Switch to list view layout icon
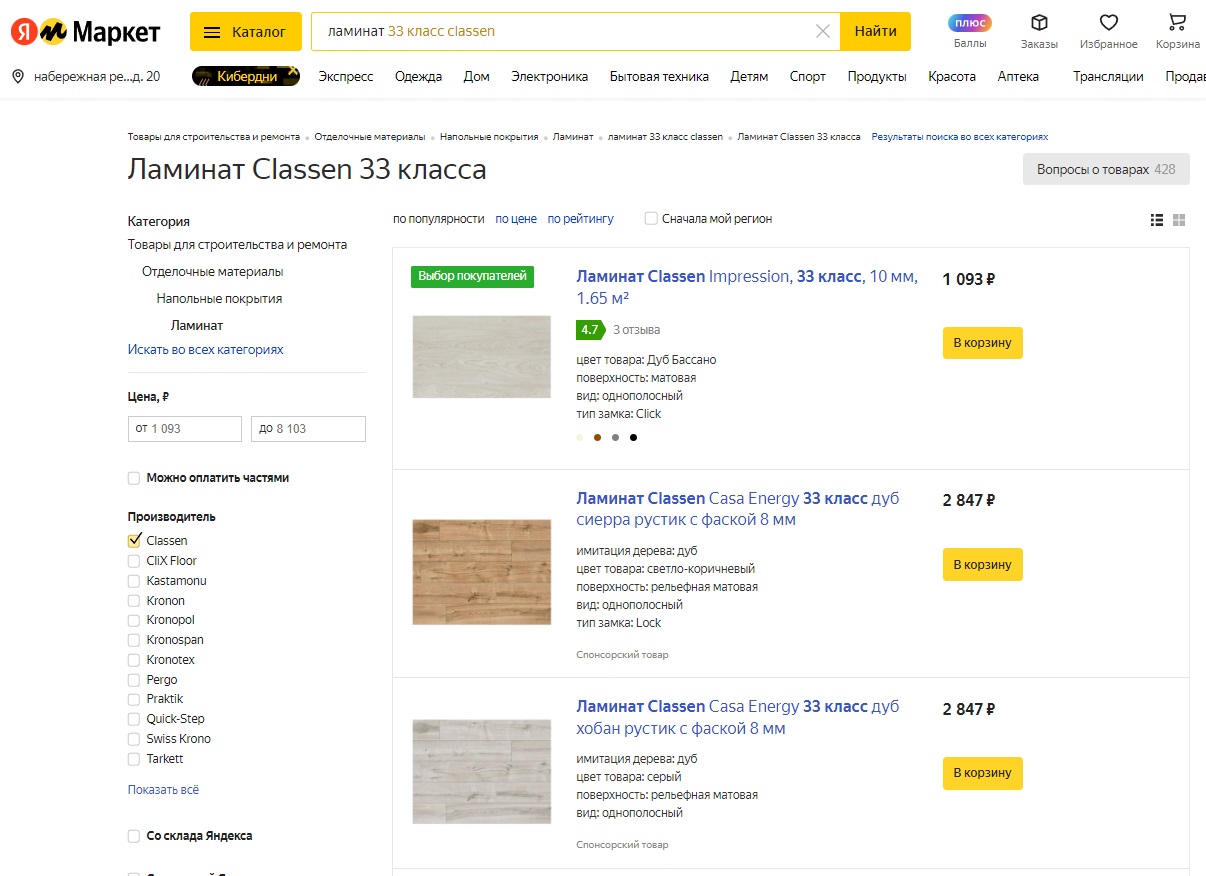1206x876 pixels. (x=1157, y=220)
